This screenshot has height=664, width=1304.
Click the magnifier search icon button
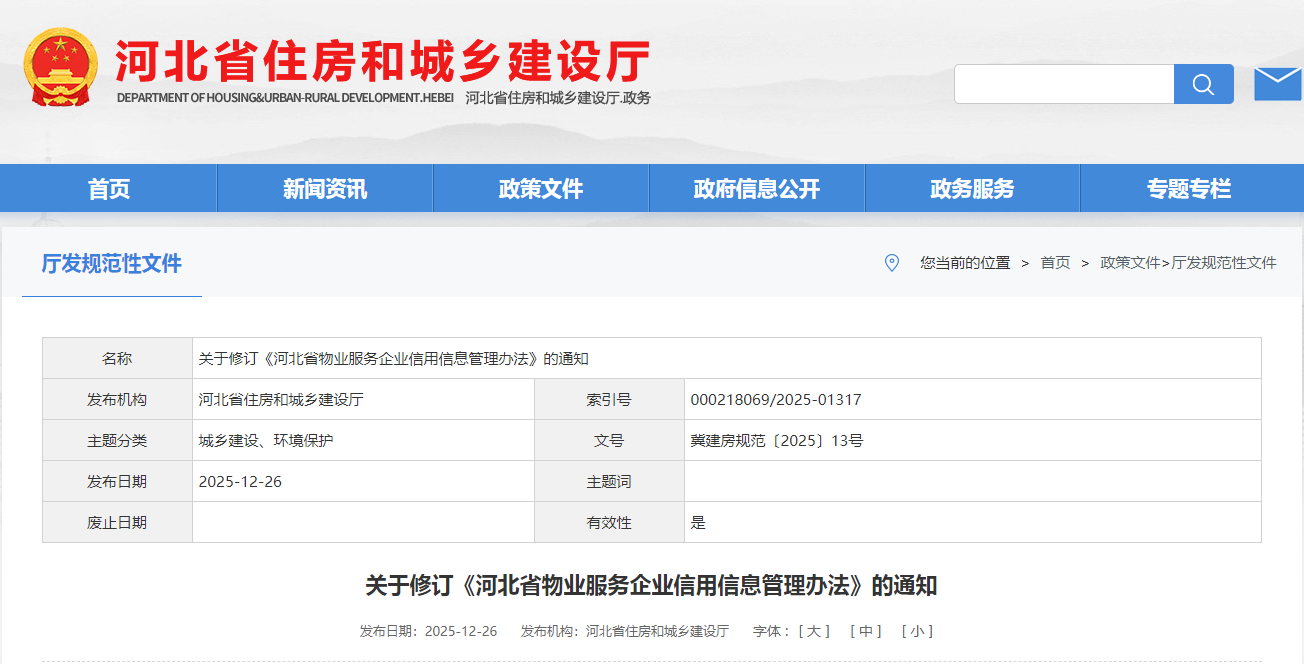point(1203,84)
